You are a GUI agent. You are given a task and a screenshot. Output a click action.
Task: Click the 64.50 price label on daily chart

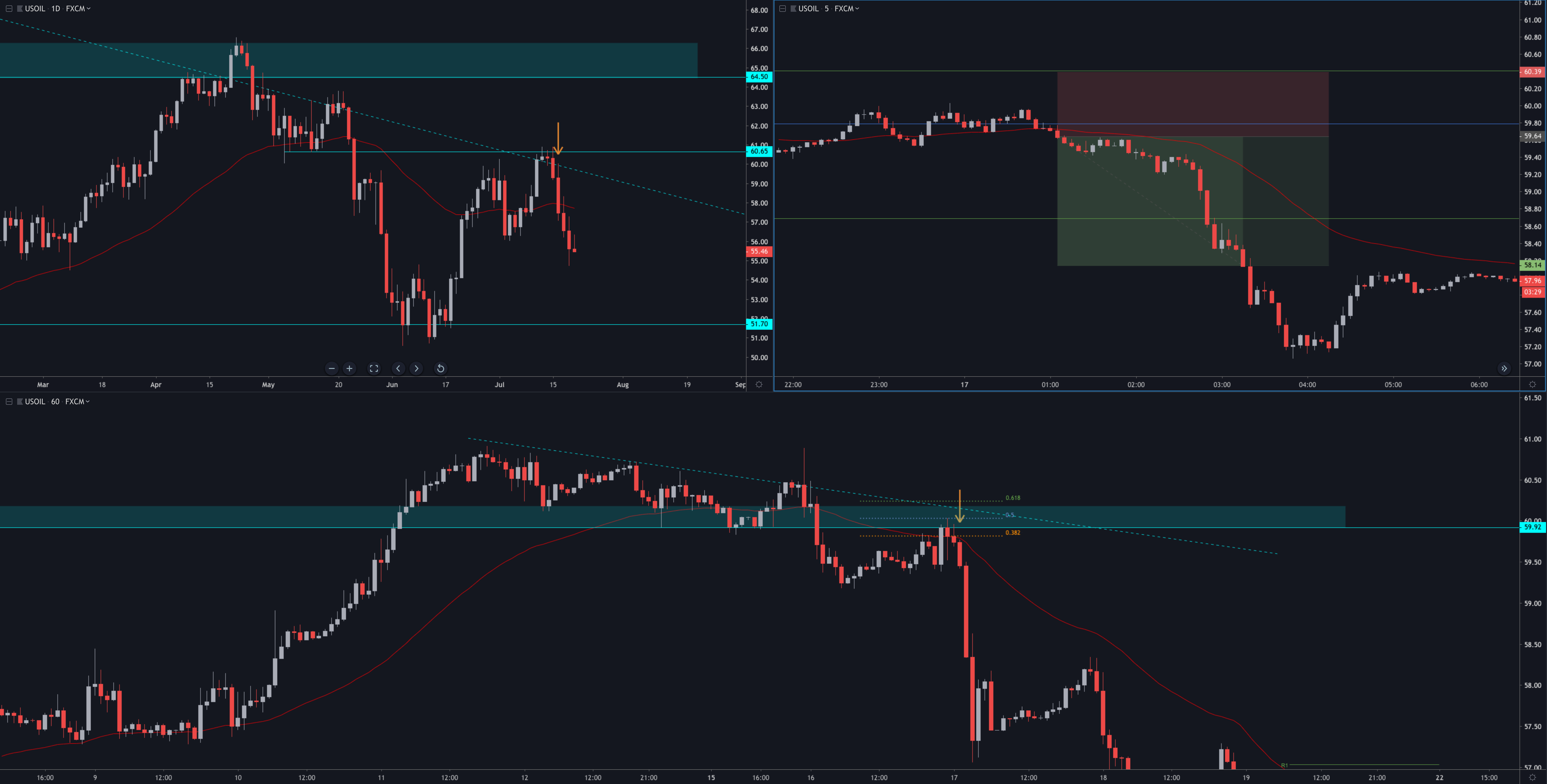tap(759, 77)
